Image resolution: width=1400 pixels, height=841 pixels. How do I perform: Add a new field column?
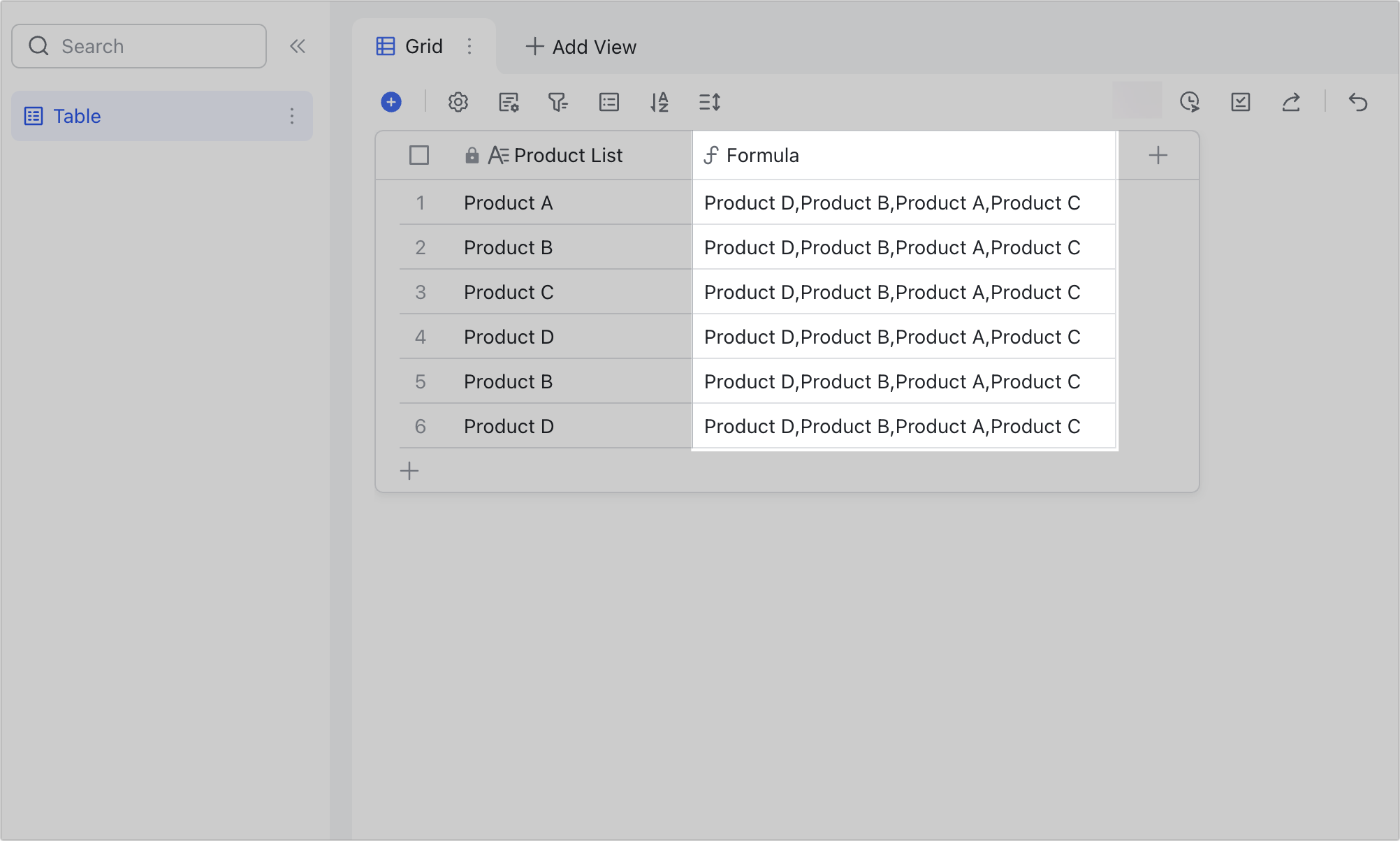[x=1158, y=155]
